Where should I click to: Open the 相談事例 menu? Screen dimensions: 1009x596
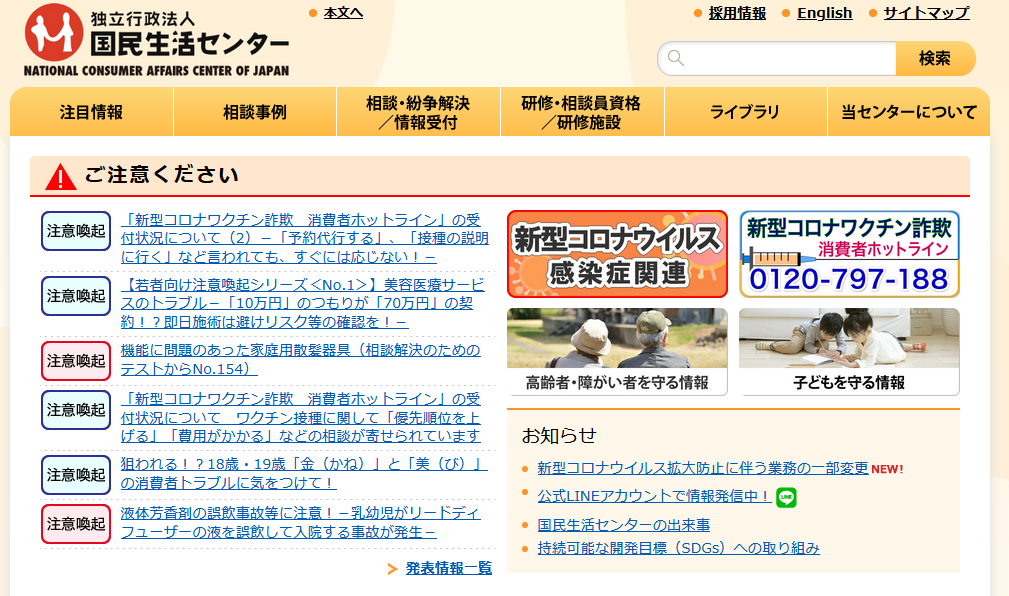pyautogui.click(x=255, y=112)
